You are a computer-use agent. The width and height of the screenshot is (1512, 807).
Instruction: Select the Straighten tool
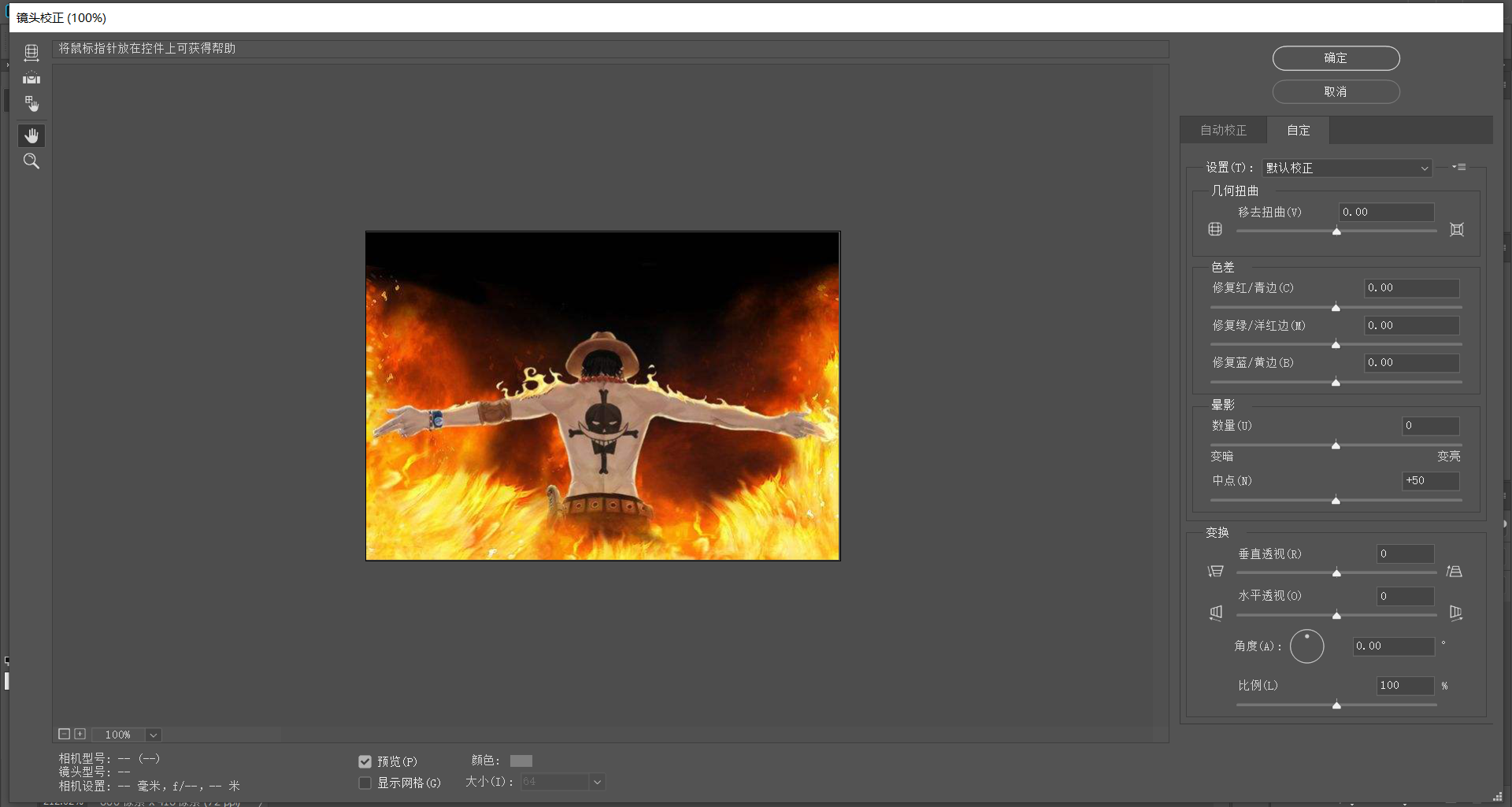(31, 78)
